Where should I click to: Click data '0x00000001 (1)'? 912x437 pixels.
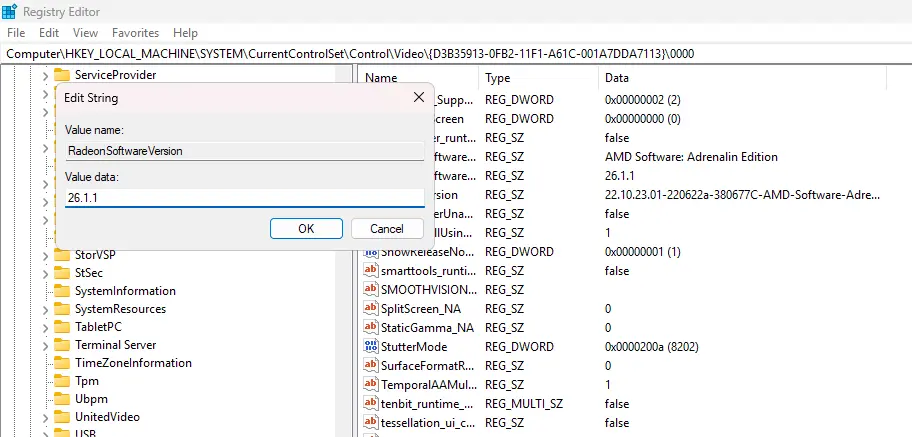pos(643,252)
